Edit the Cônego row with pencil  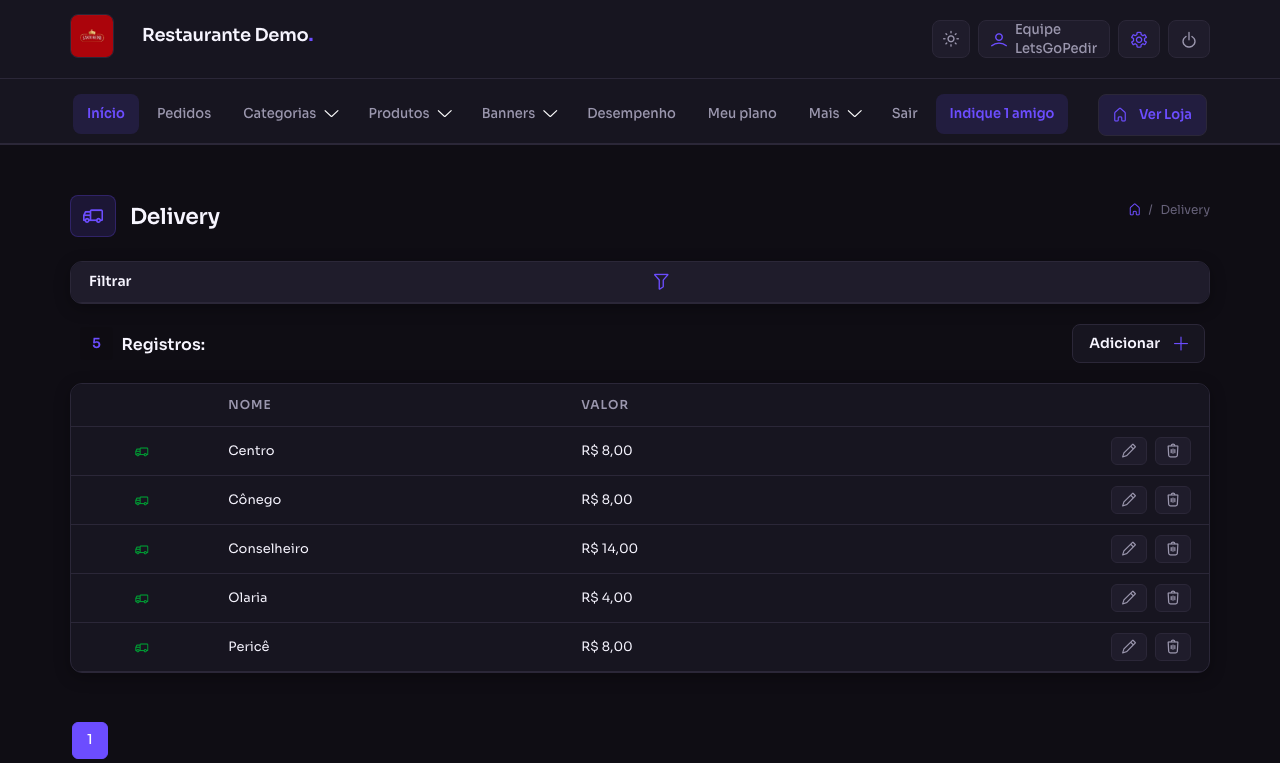point(1129,500)
